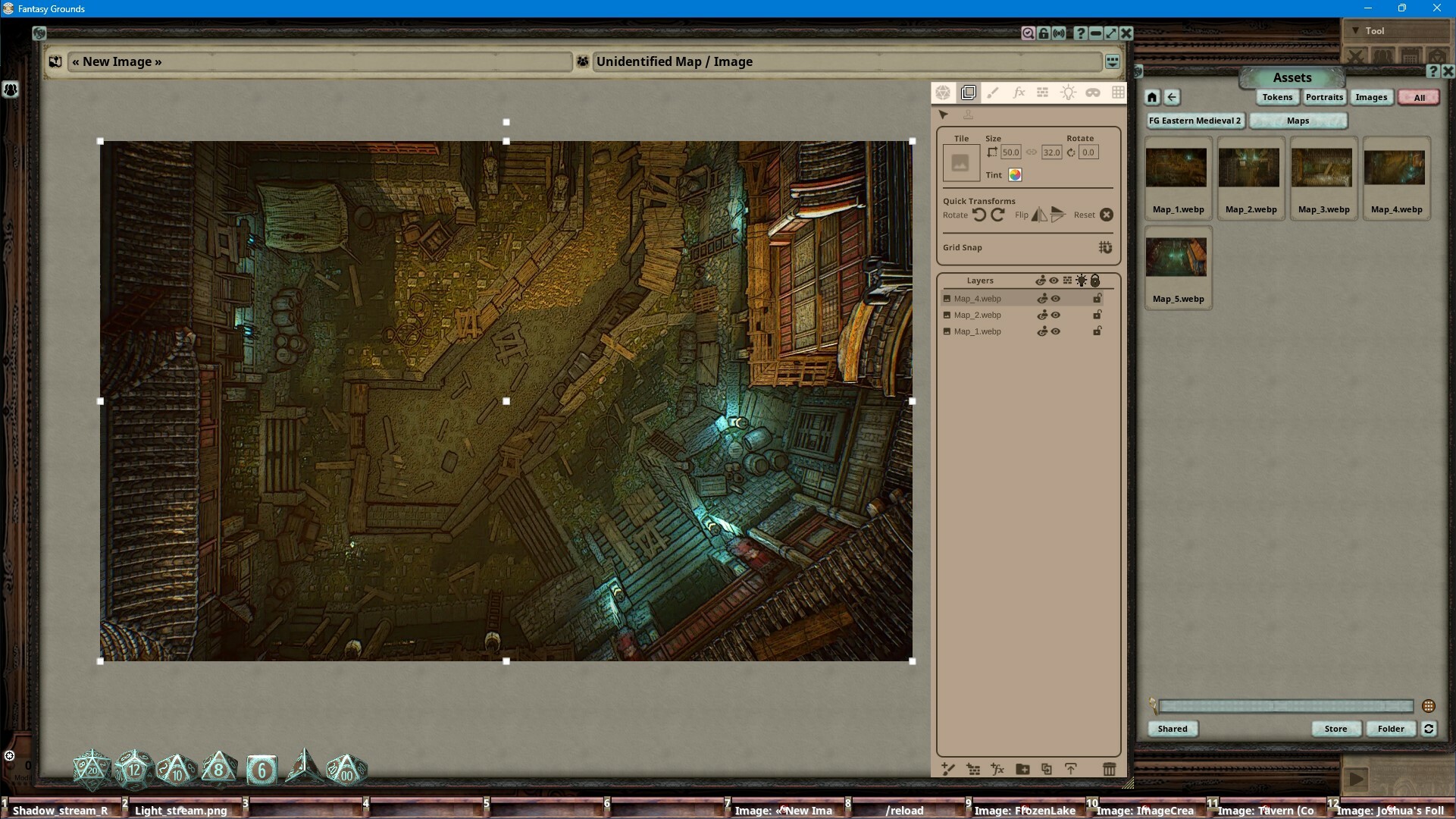
Task: Open the lighting (lightbulb) panel
Action: coord(1069,93)
